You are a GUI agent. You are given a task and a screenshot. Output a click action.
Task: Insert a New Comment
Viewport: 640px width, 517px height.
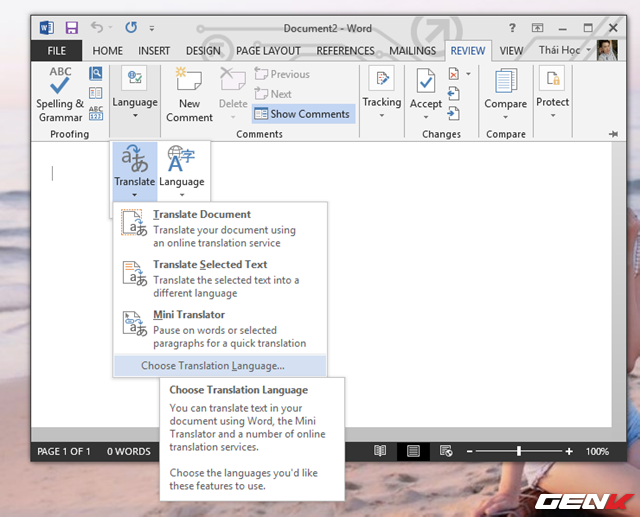click(189, 95)
